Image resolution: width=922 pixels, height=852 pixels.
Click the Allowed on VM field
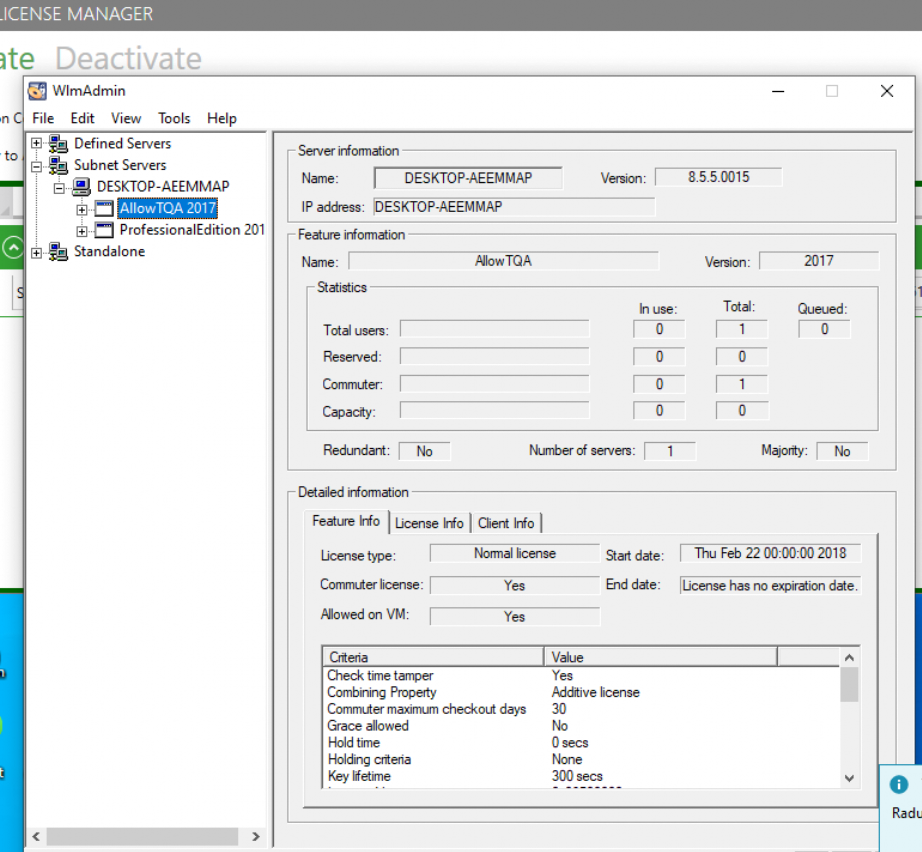pos(515,617)
